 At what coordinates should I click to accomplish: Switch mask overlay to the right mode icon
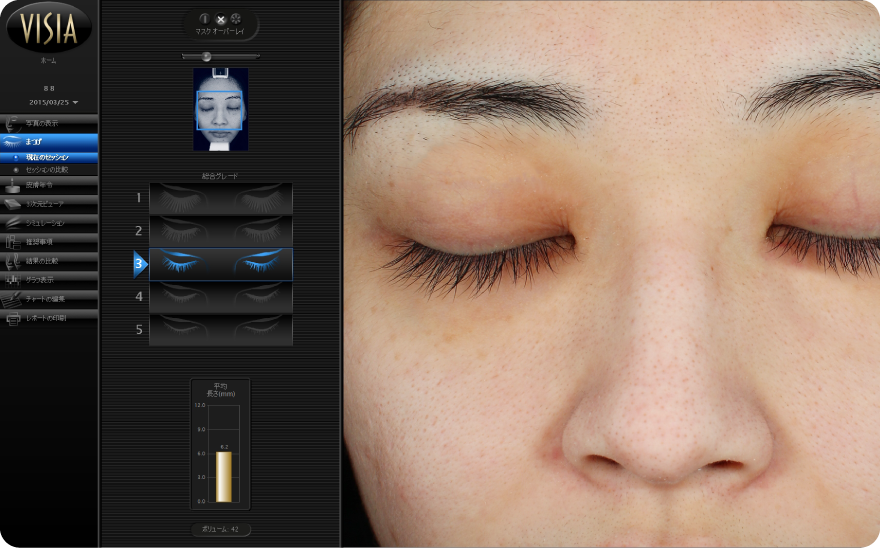click(237, 19)
